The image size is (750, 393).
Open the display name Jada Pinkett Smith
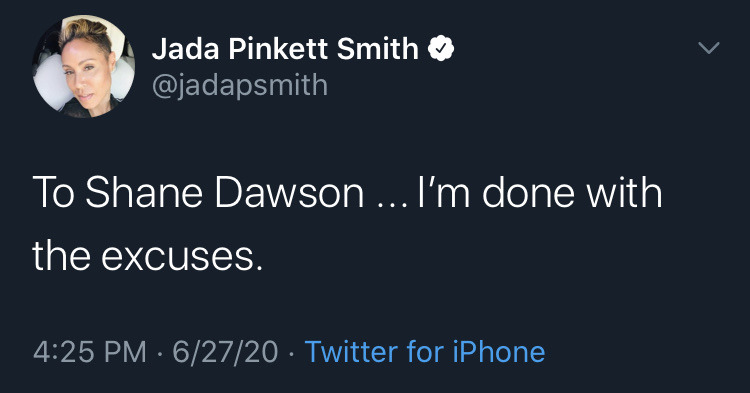(285, 49)
